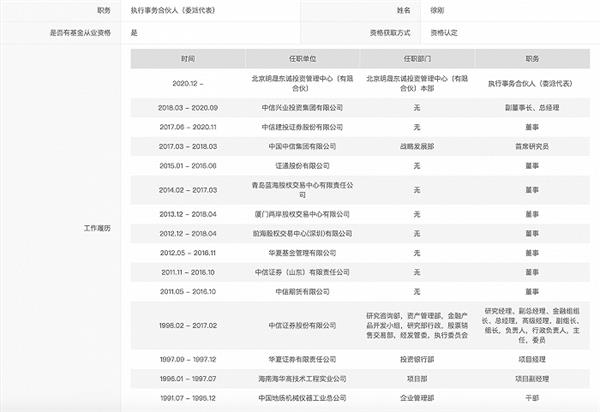The width and height of the screenshot is (600, 412).
Task: Click '无' in the 前海股权交易中心 row
Action: coord(417,233)
